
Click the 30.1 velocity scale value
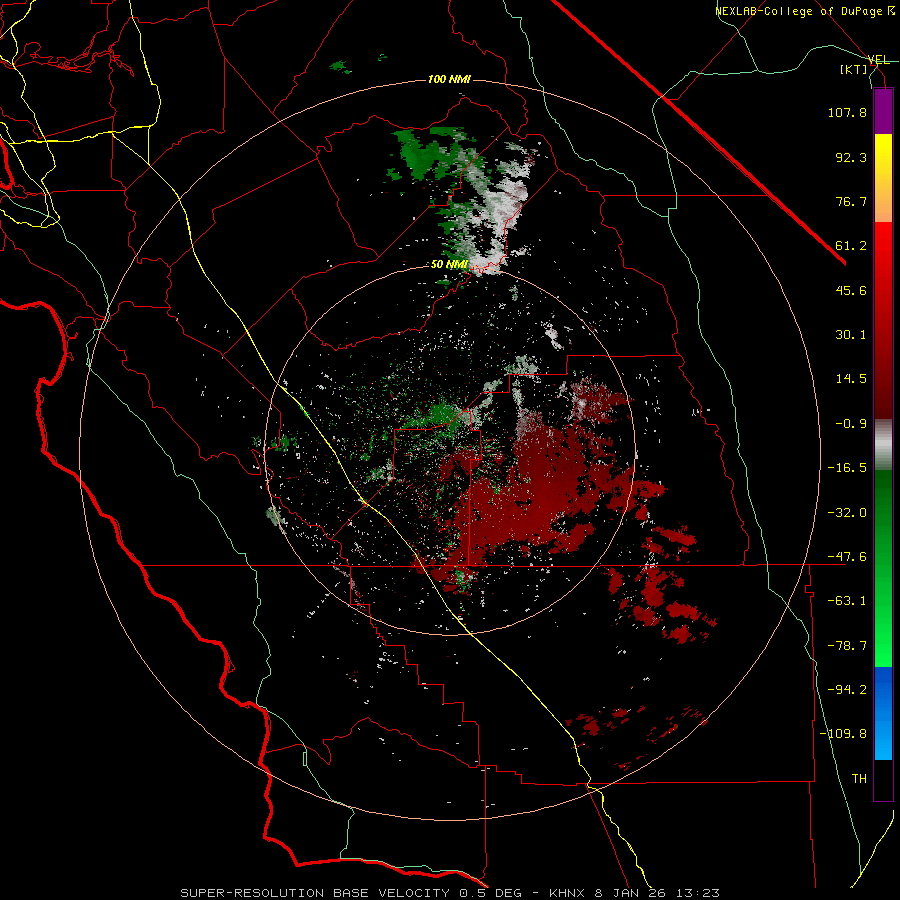point(851,335)
